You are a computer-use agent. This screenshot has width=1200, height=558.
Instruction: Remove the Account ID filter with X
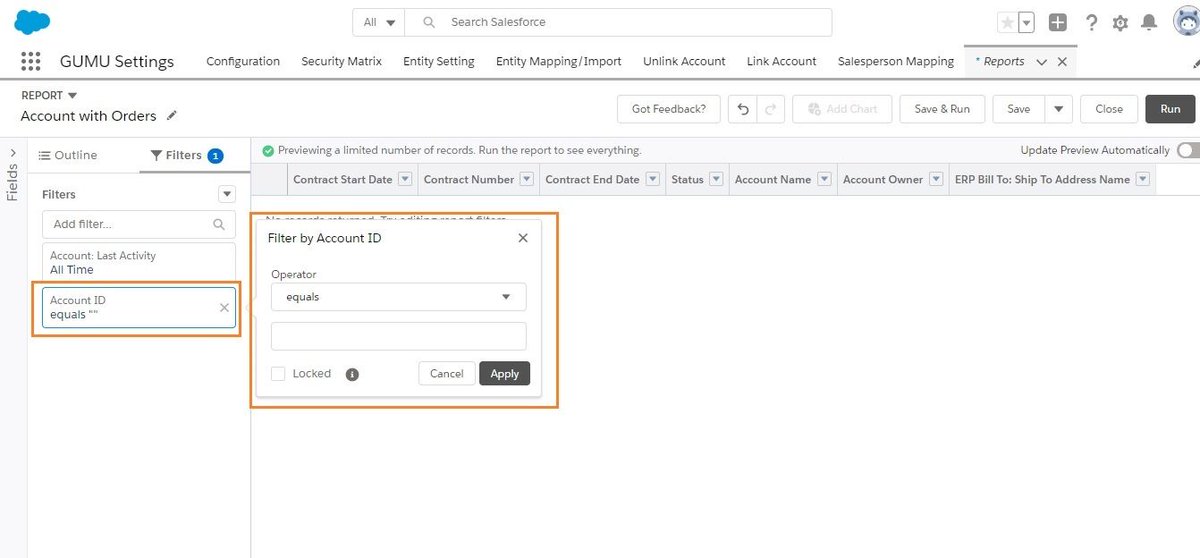(224, 308)
